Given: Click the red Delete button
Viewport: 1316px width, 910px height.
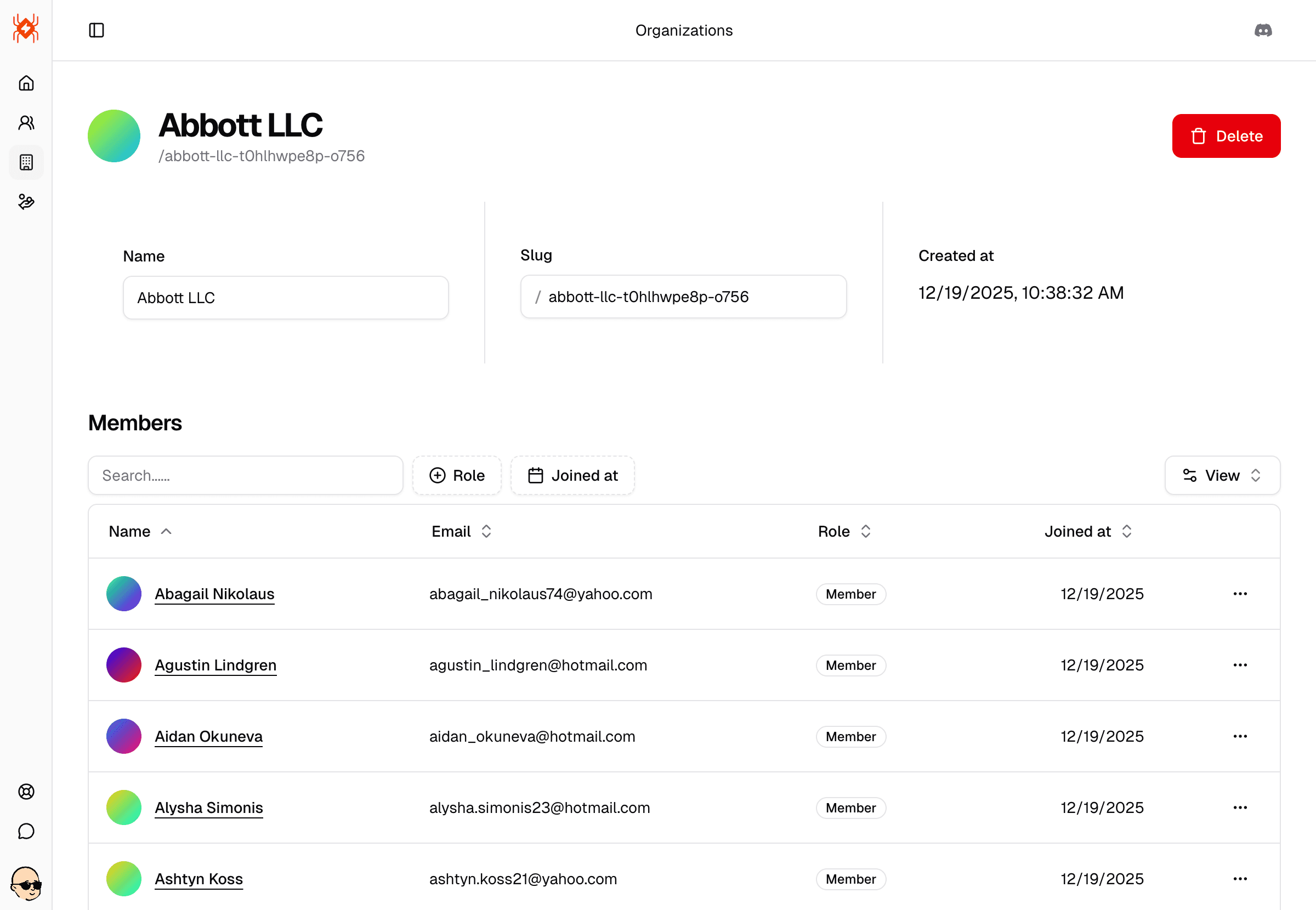Looking at the screenshot, I should [x=1226, y=136].
